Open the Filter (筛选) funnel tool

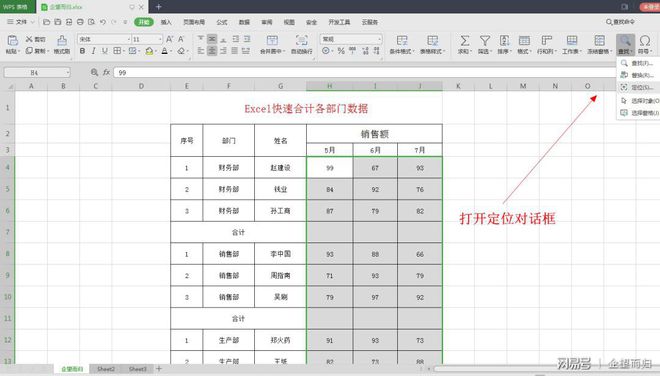tap(484, 41)
